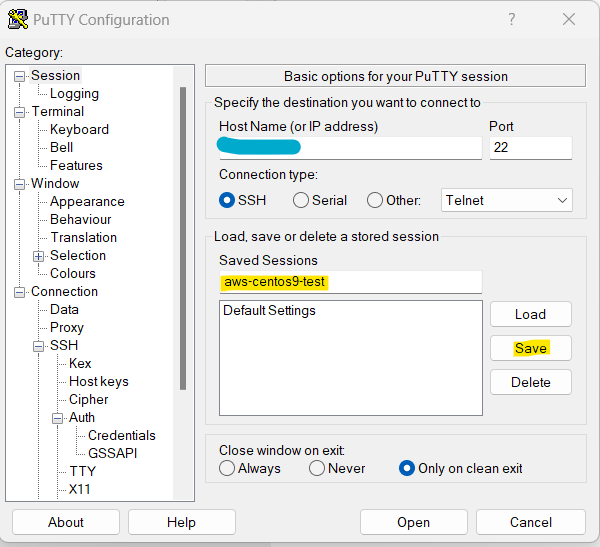Open Terminal category
The image size is (600, 547).
58,111
